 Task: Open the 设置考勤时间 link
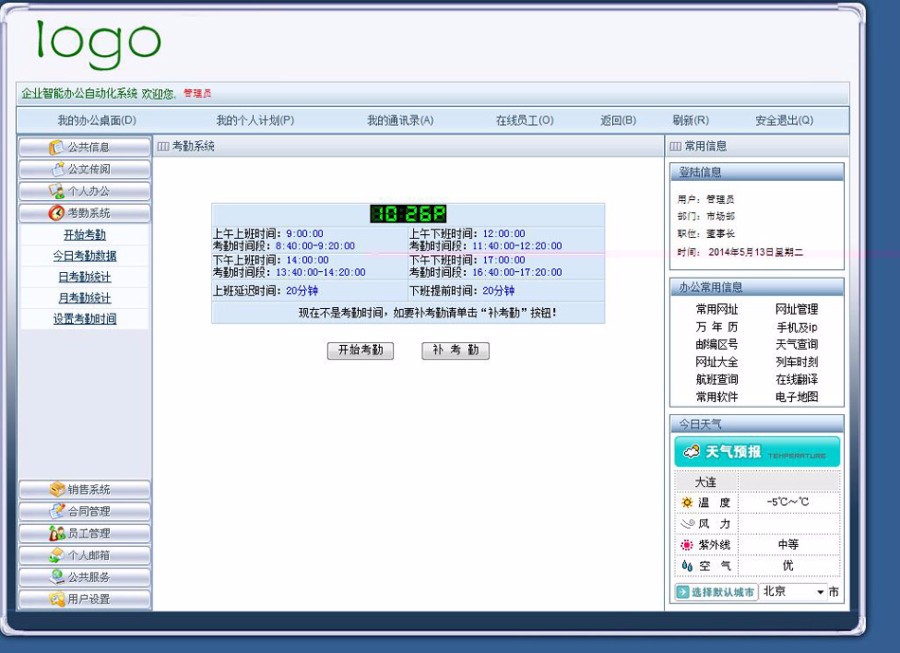pos(84,319)
